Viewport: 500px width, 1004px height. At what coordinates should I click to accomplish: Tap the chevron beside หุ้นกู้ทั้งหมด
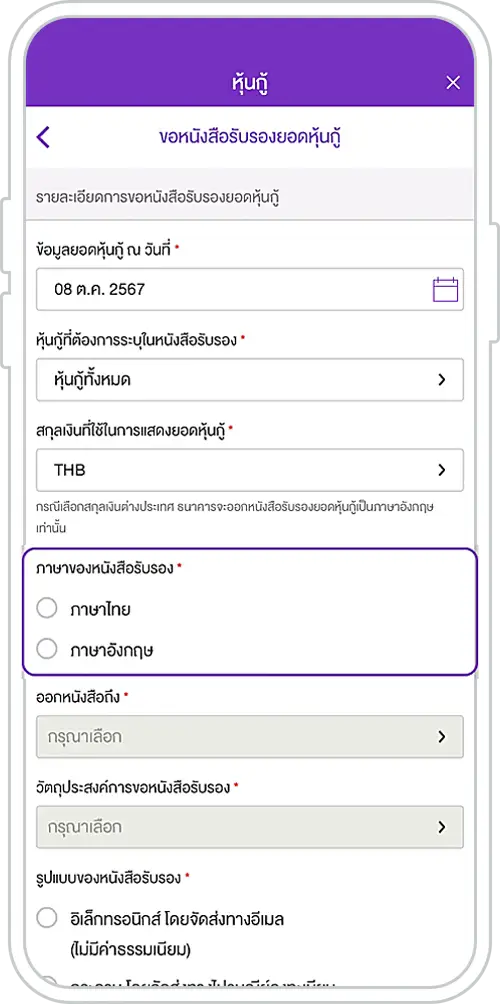coord(441,380)
